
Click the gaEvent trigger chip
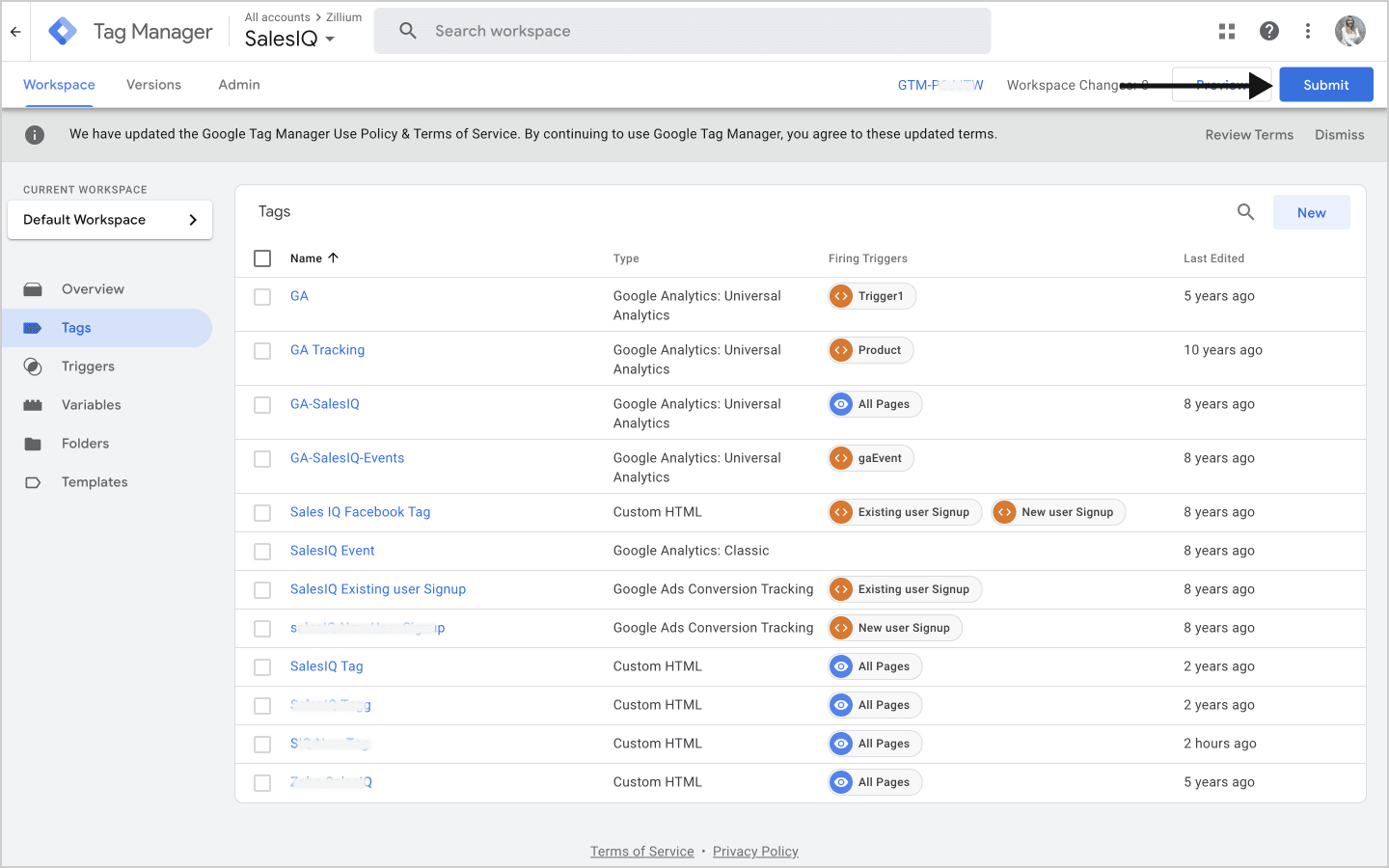tap(871, 458)
